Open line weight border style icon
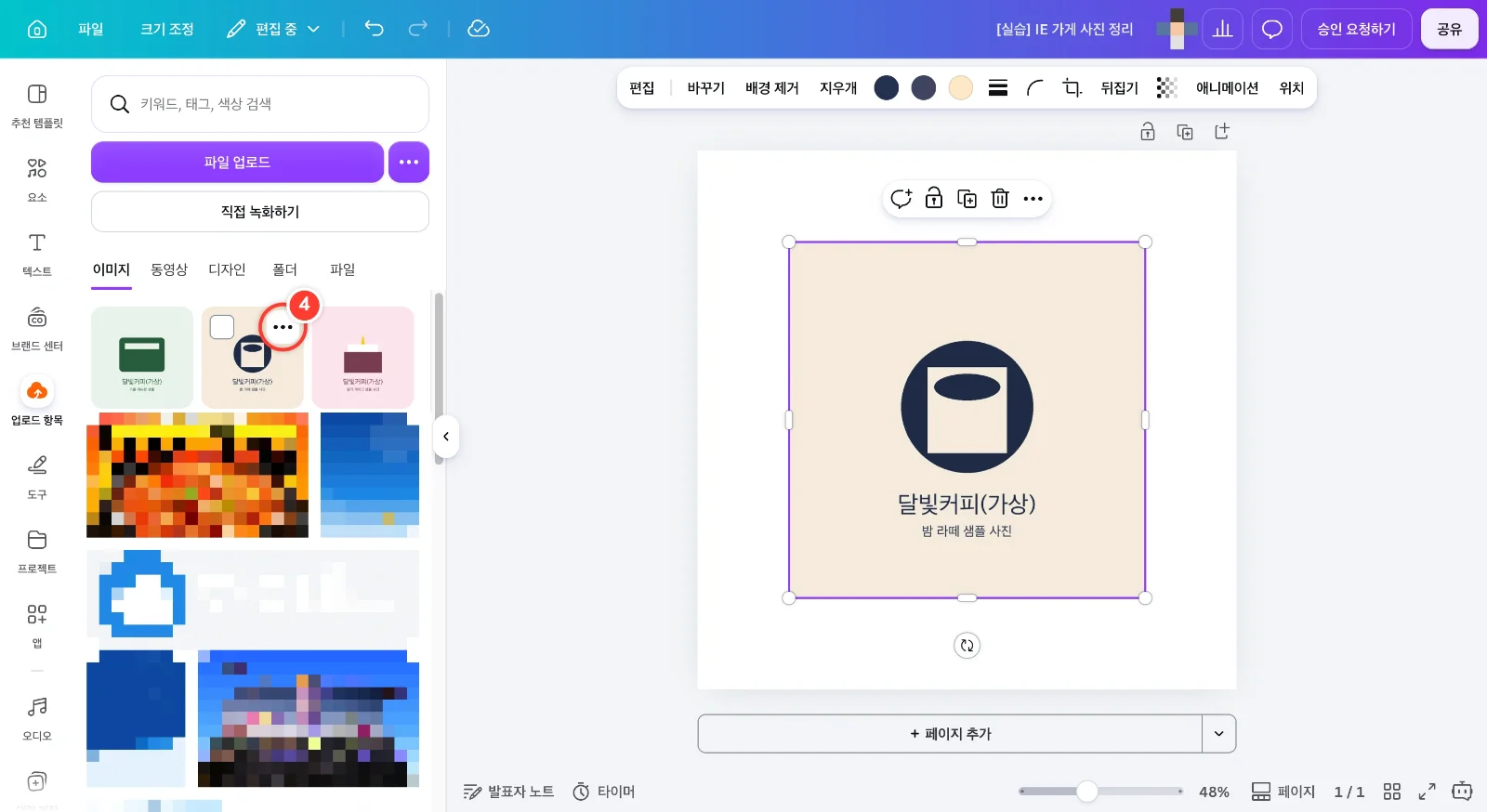Image resolution: width=1487 pixels, height=812 pixels. pos(998,88)
